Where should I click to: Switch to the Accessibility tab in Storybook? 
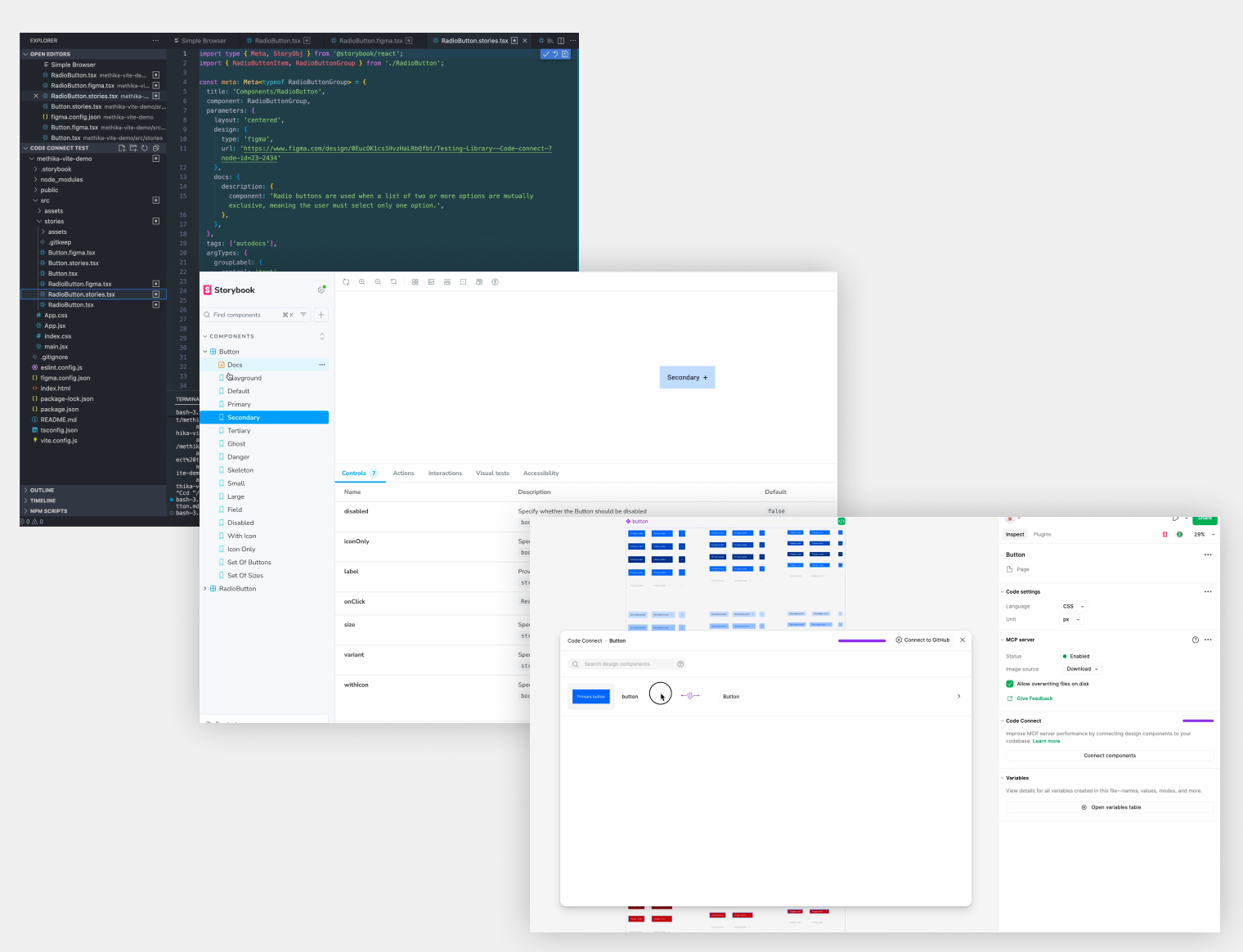(541, 474)
